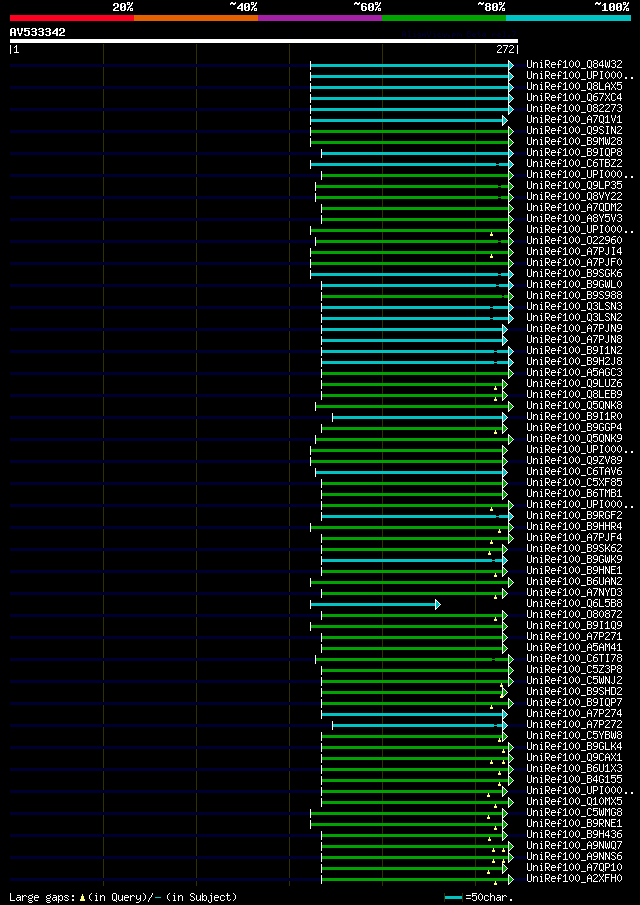Image resolution: width=640 pixels, height=905 pixels.
Task: Click the cyan B9GWK9 alignment bar
Action: (x=414, y=560)
